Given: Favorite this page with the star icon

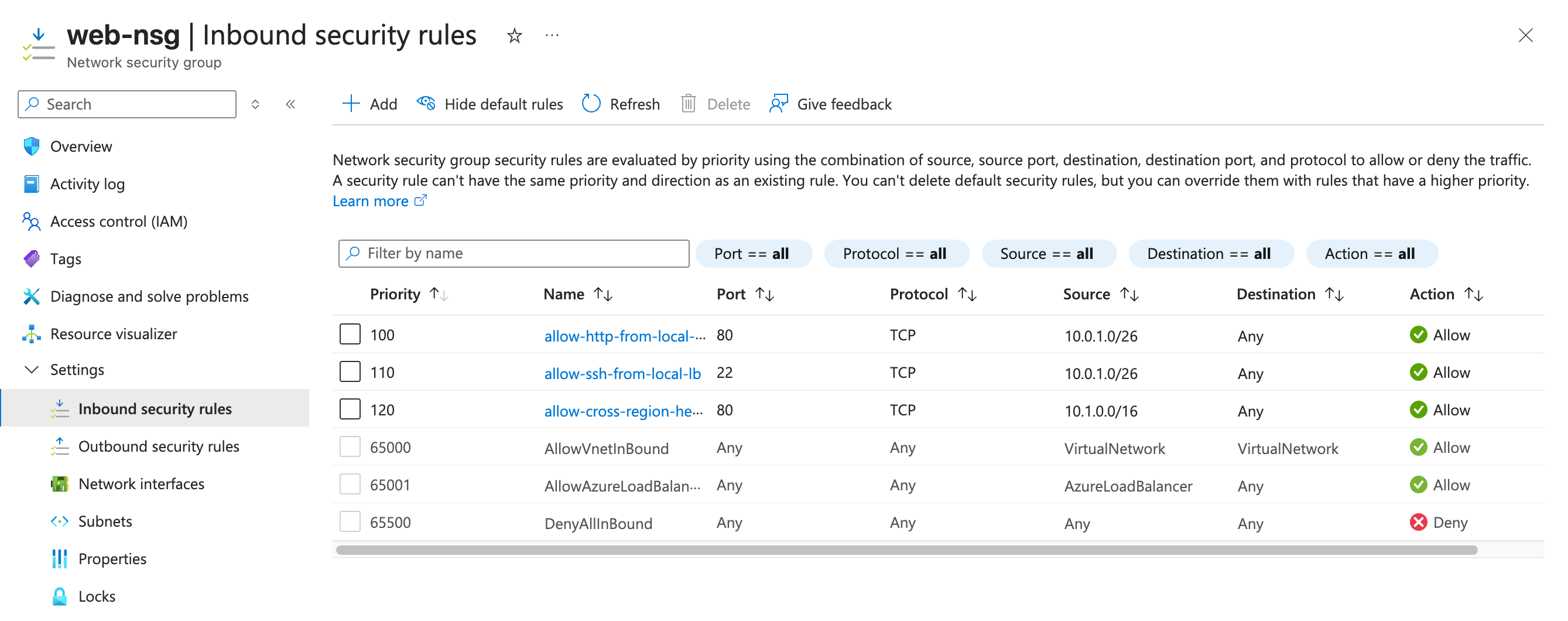Looking at the screenshot, I should click(x=513, y=36).
